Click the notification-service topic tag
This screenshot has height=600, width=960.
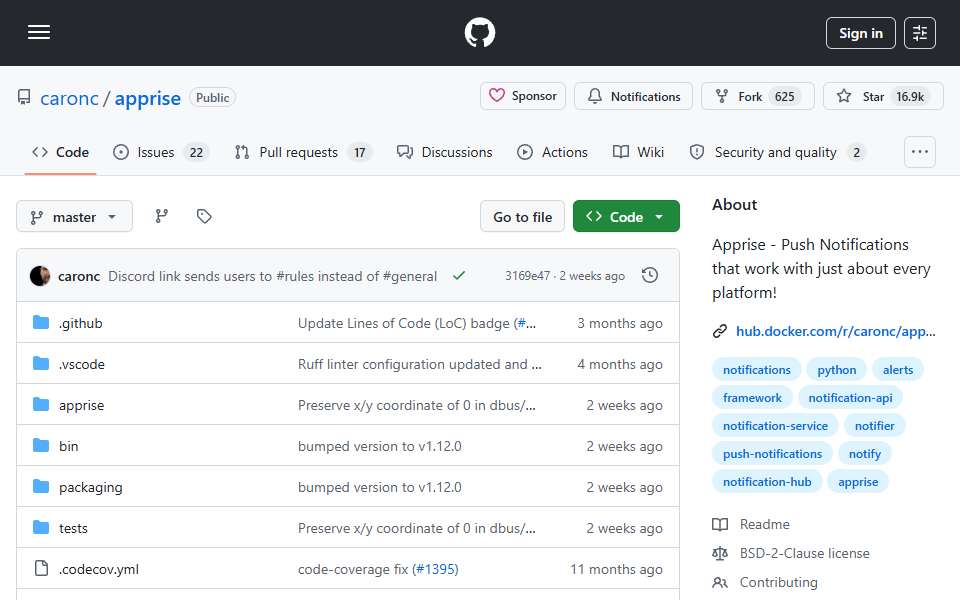coord(775,426)
